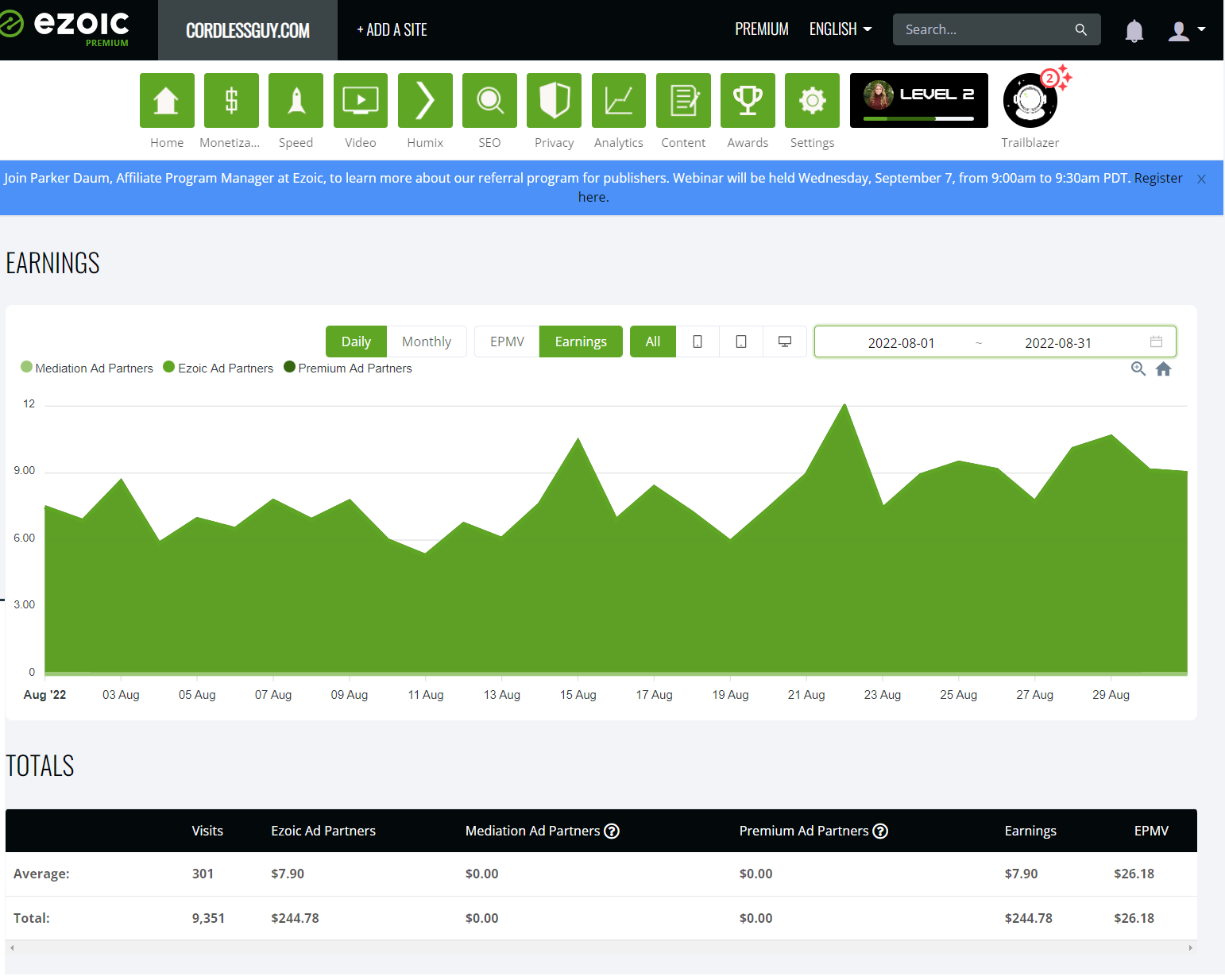Open the Home dashboard icon

click(x=167, y=100)
